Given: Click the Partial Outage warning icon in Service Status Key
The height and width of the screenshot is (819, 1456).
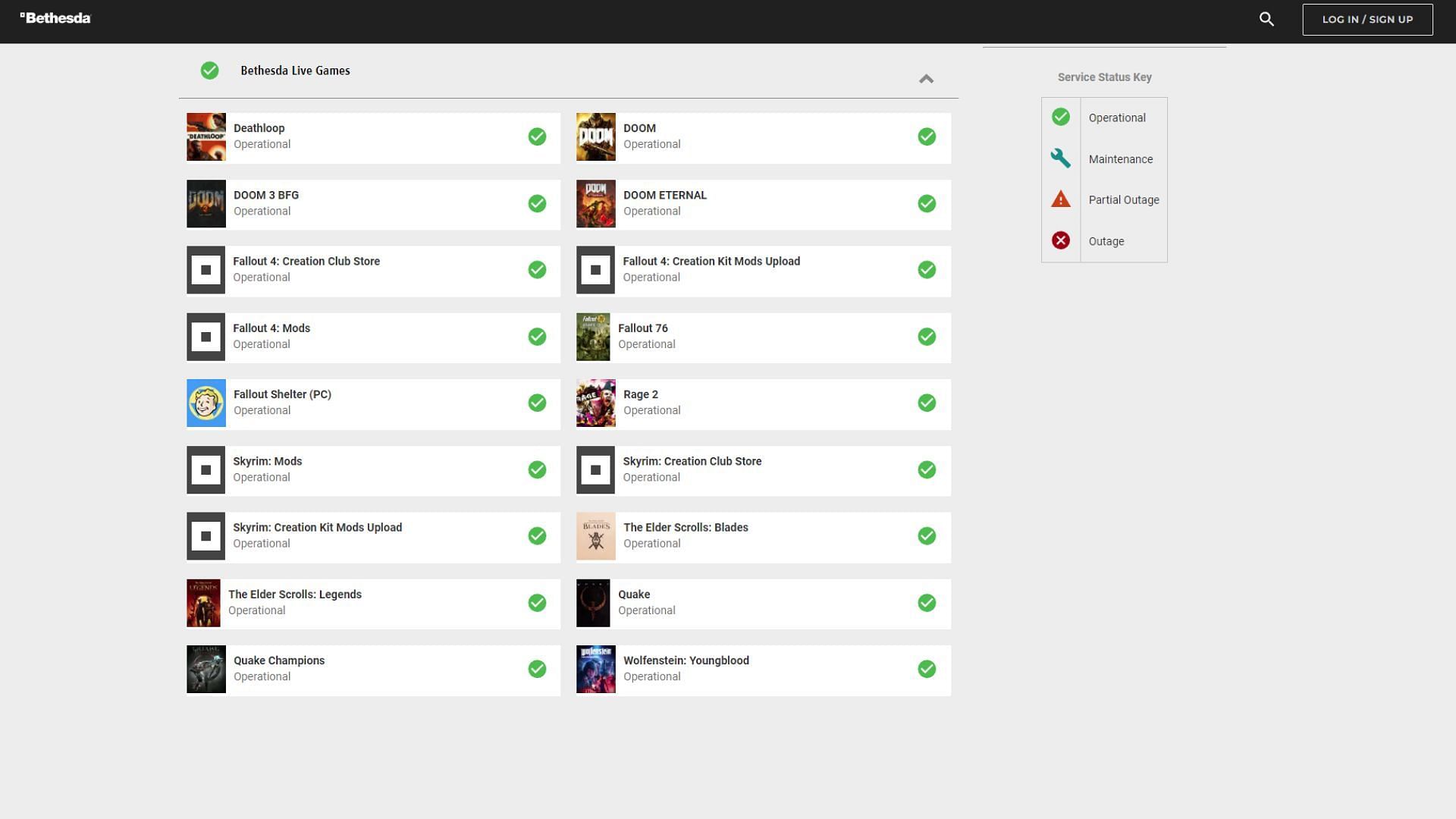Looking at the screenshot, I should 1060,199.
